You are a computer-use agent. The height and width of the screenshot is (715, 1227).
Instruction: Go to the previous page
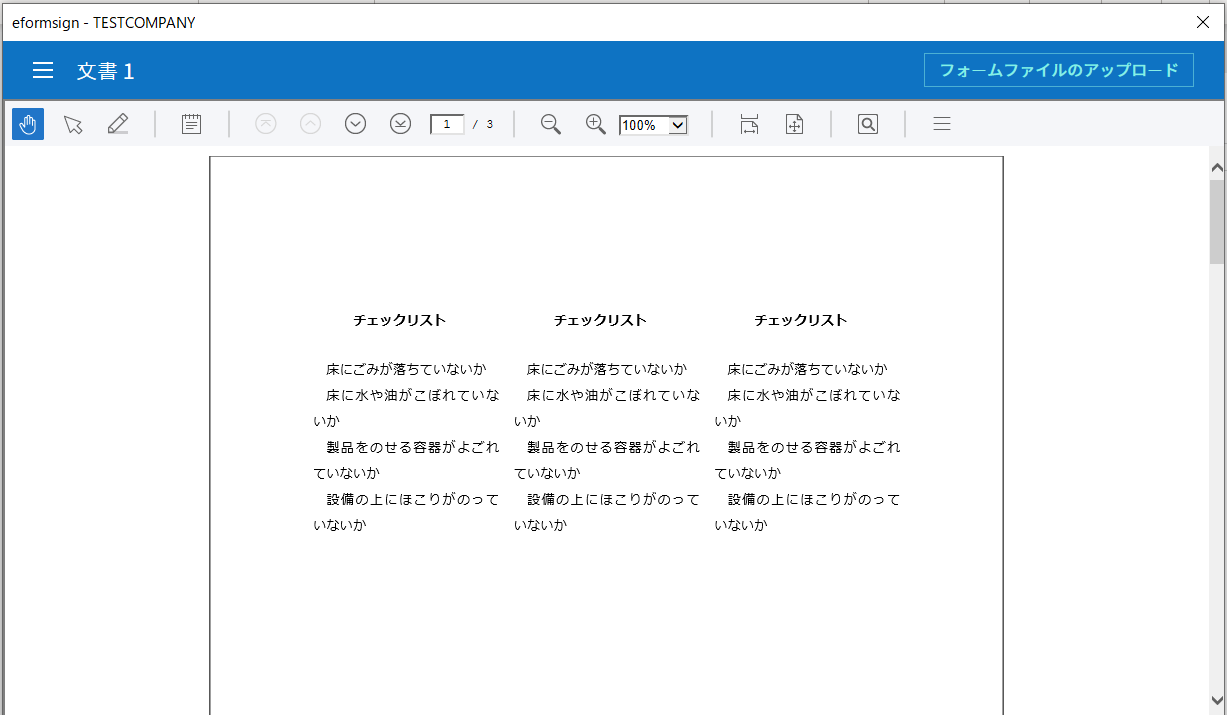(311, 124)
